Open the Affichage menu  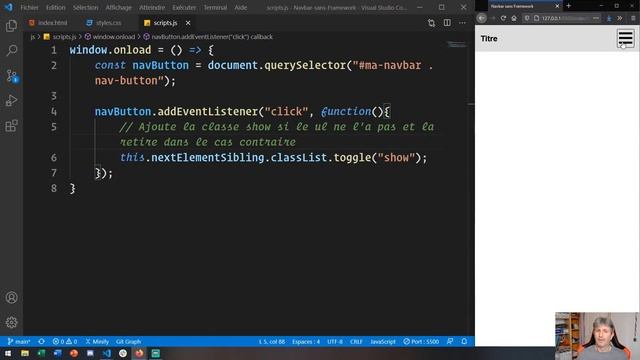(118, 7)
